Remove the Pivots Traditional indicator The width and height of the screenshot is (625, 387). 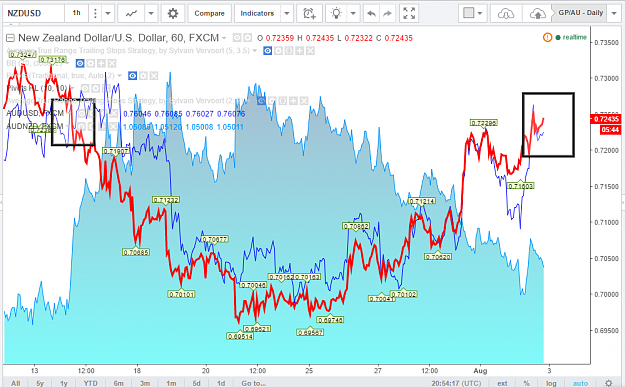(154, 76)
